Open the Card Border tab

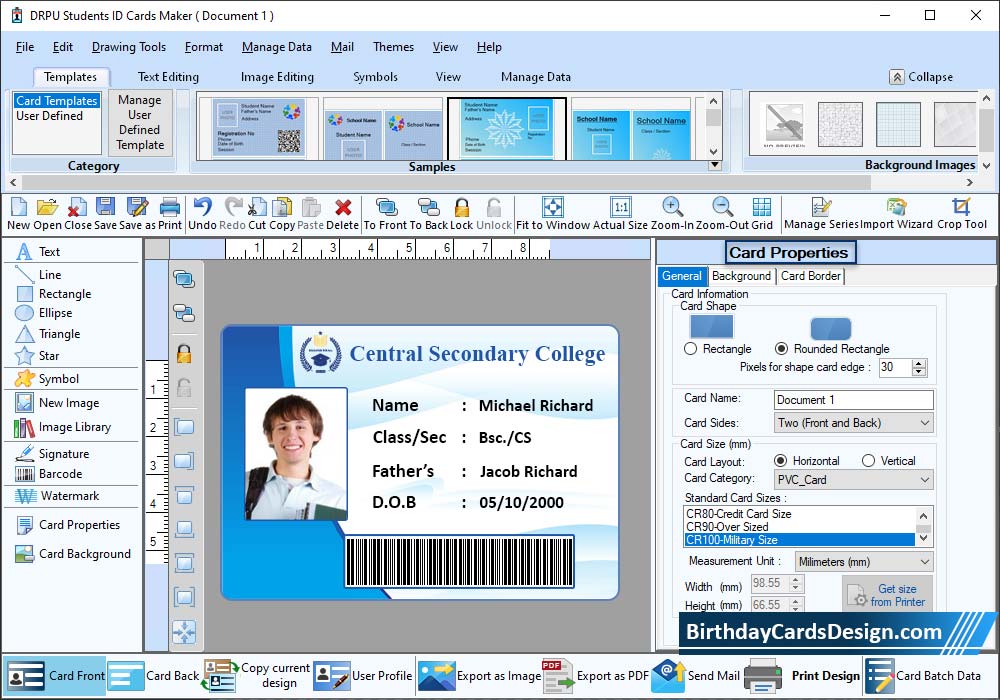coord(811,276)
